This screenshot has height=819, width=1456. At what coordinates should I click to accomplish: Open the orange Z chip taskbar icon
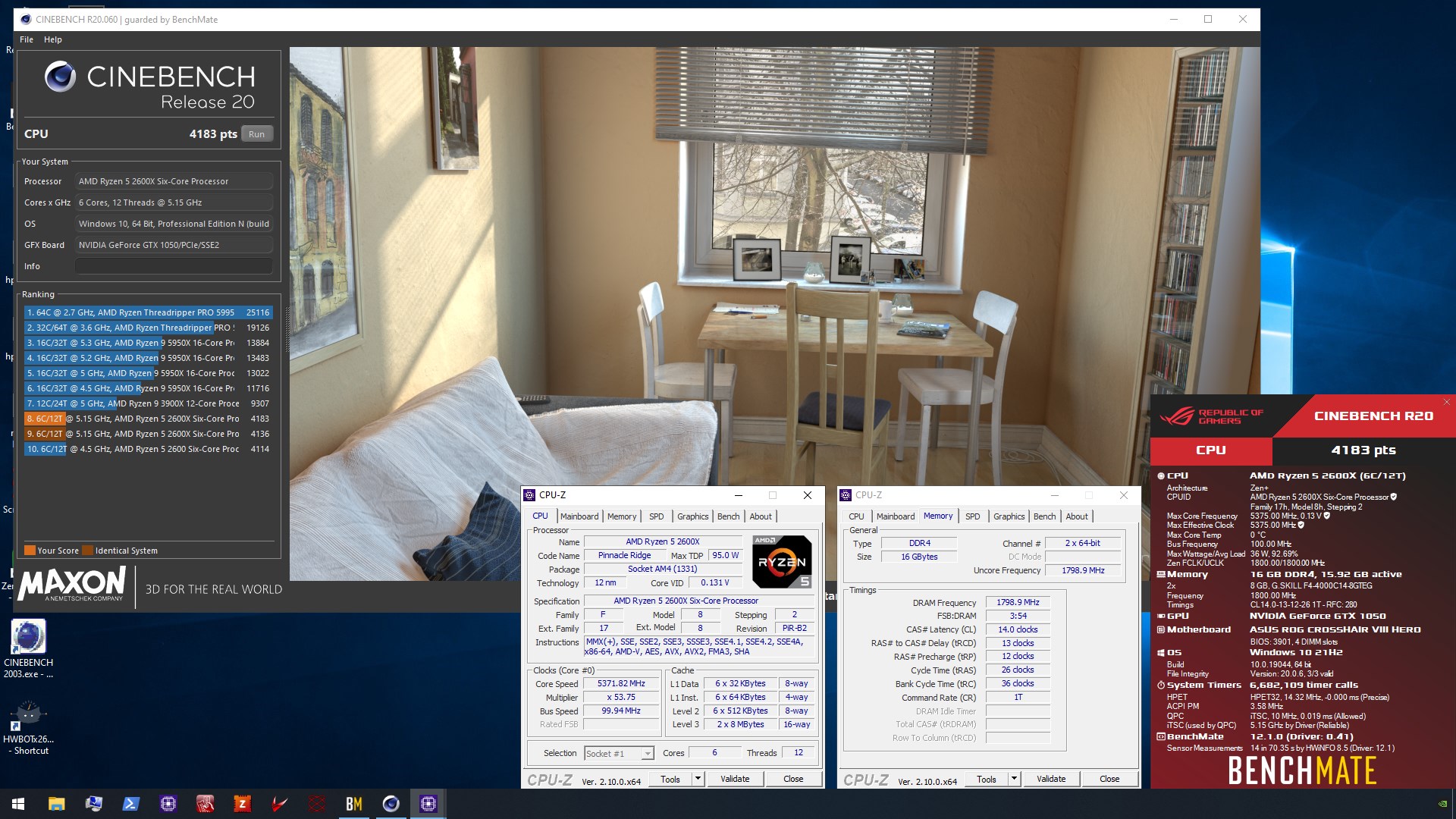[x=243, y=804]
